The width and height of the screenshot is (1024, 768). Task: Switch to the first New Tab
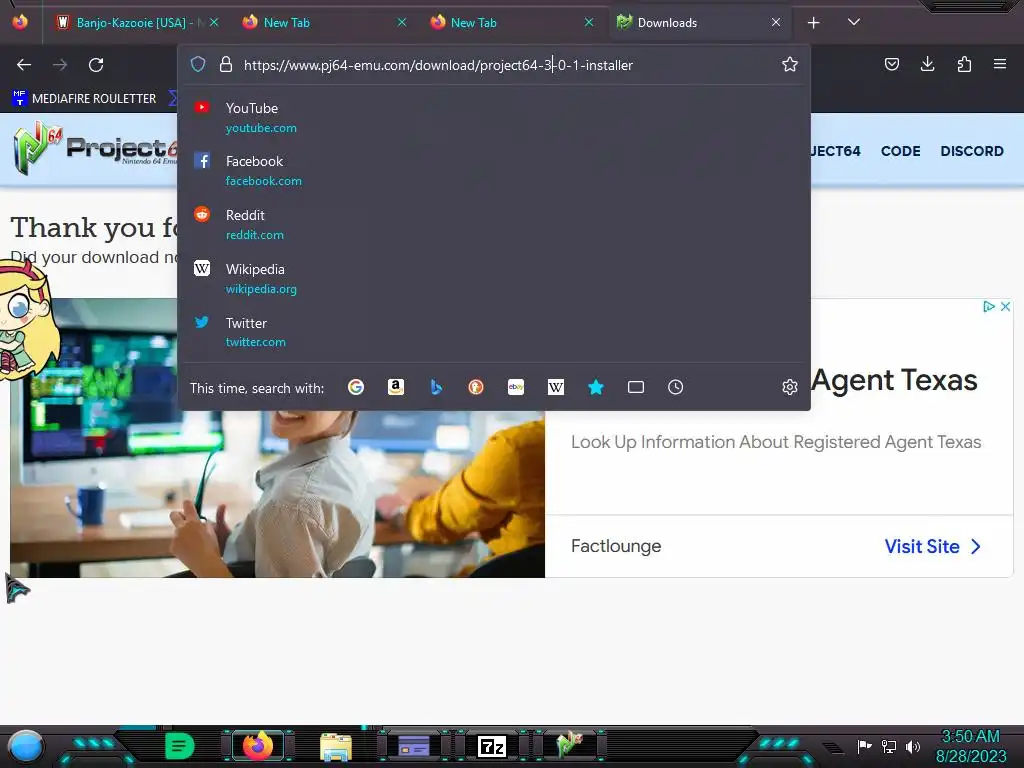click(x=325, y=23)
